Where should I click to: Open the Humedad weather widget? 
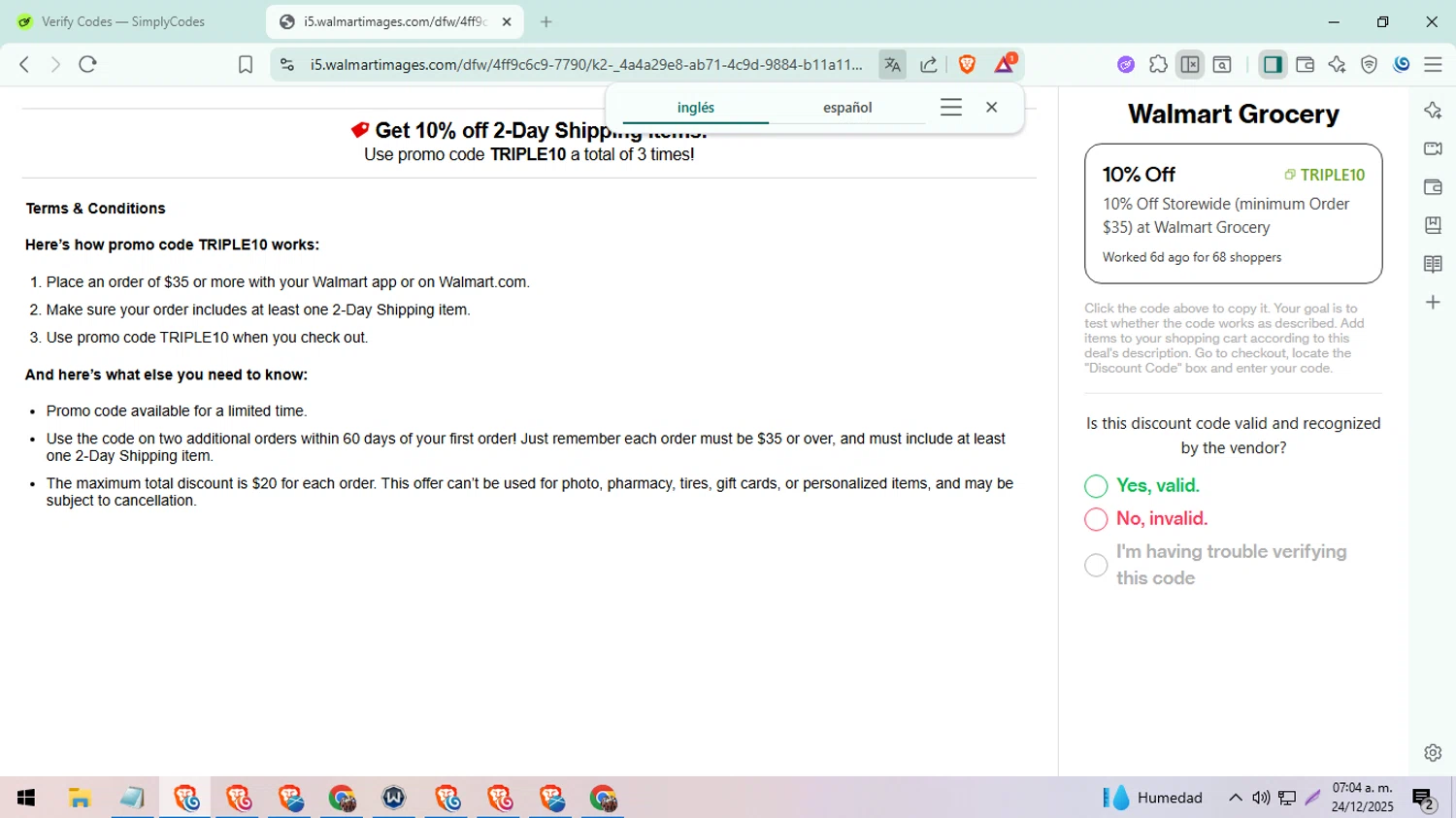coord(1152,798)
